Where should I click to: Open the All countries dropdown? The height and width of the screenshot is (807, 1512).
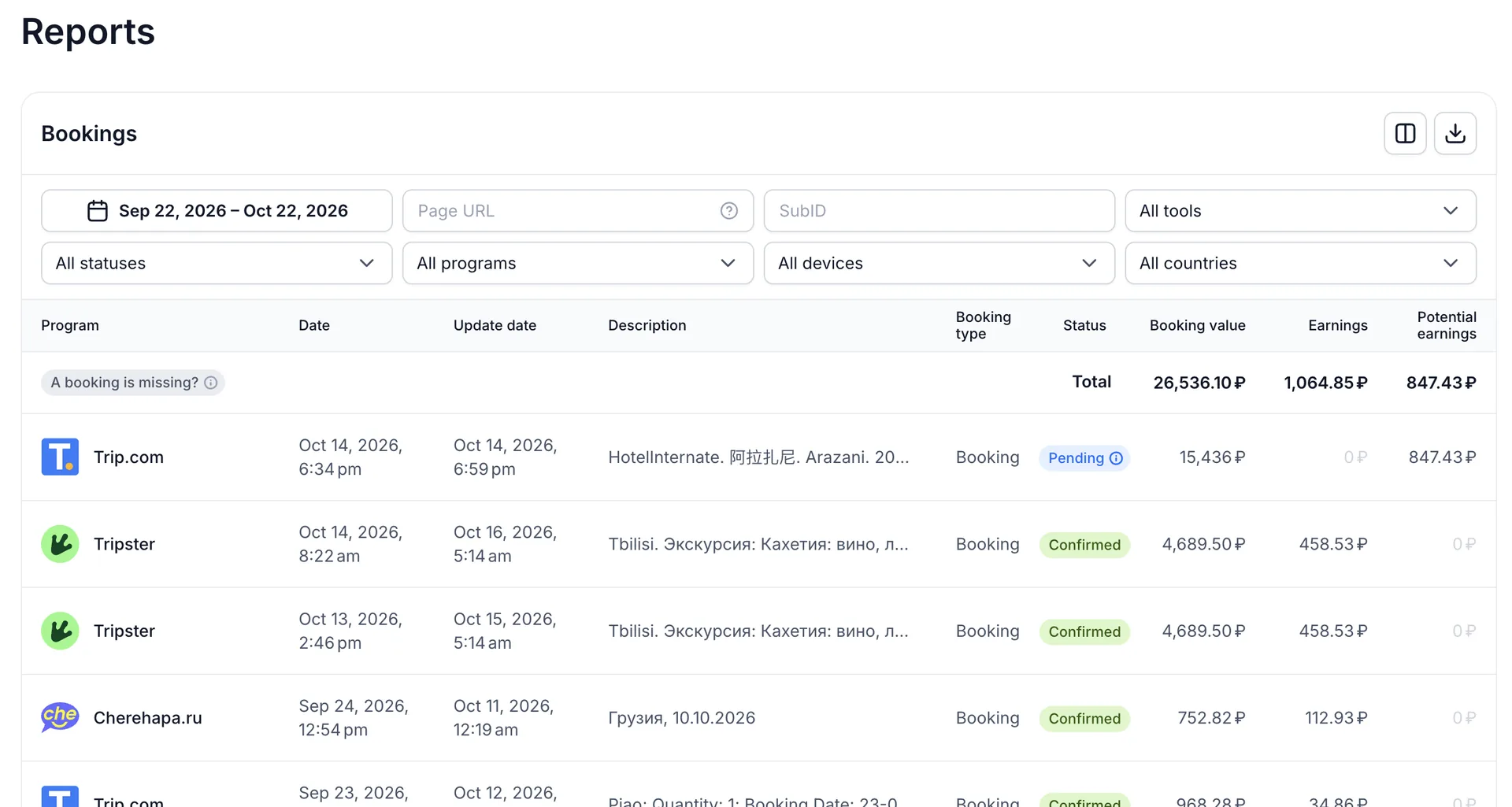click(x=1300, y=263)
